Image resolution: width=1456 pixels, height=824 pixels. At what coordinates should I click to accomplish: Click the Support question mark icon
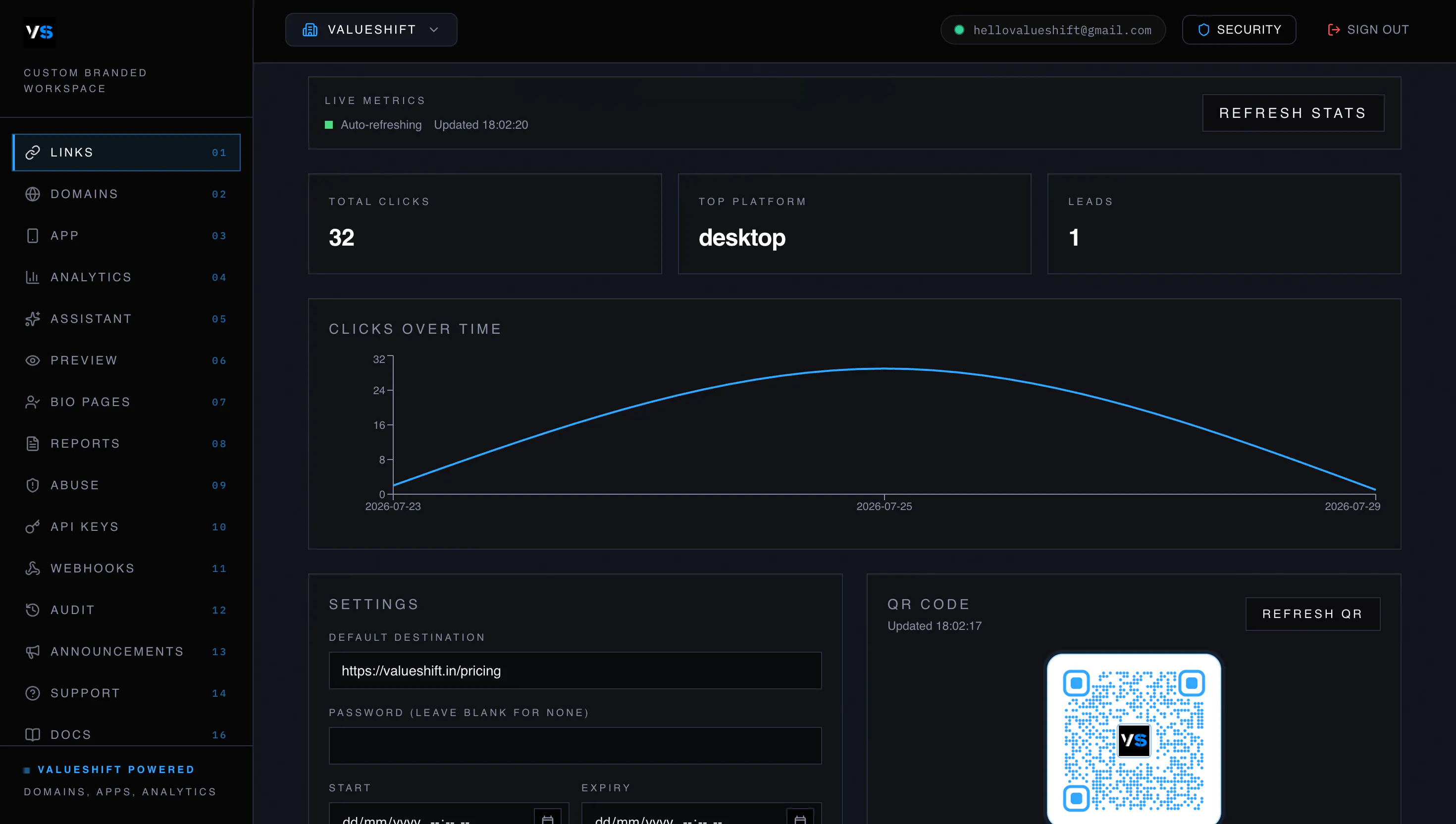coord(33,693)
